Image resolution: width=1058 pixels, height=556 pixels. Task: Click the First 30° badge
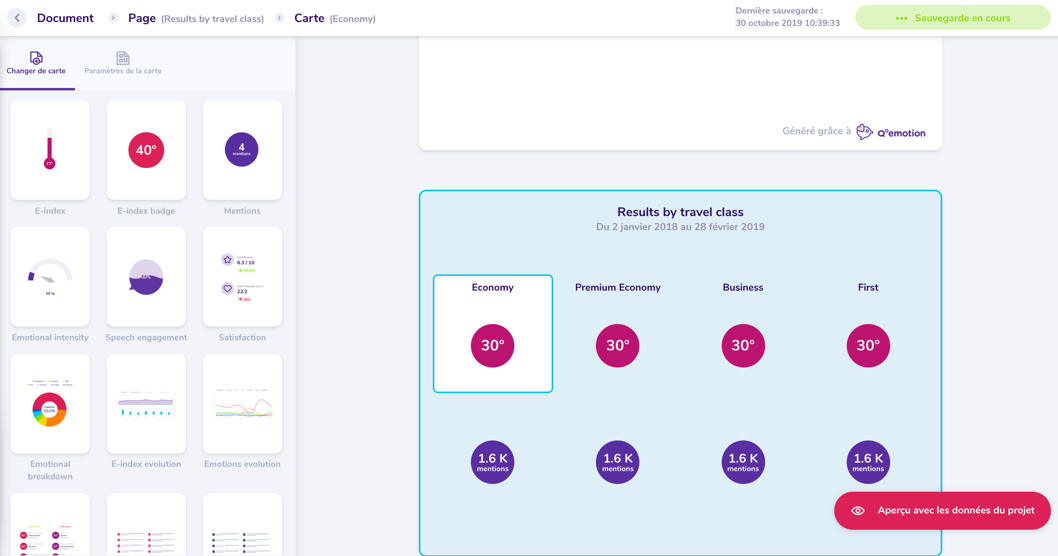[868, 345]
